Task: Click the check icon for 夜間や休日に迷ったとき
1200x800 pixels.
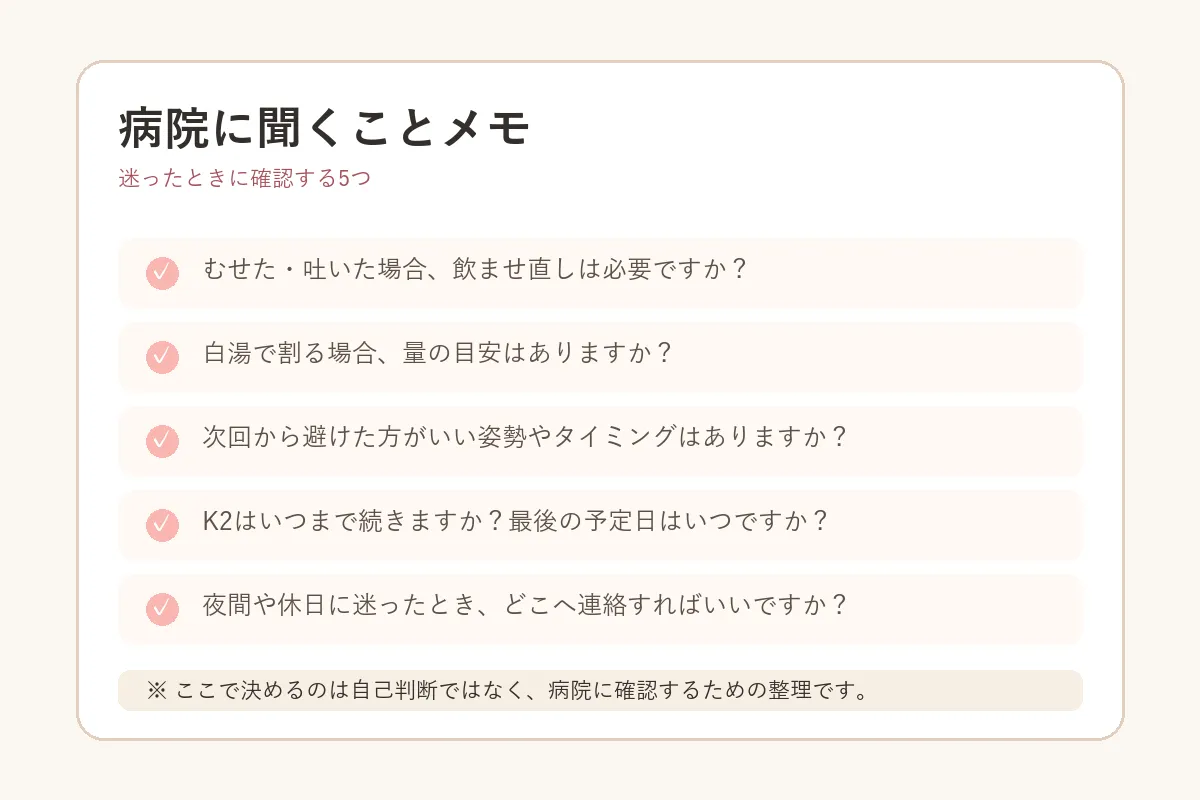Action: [162, 609]
